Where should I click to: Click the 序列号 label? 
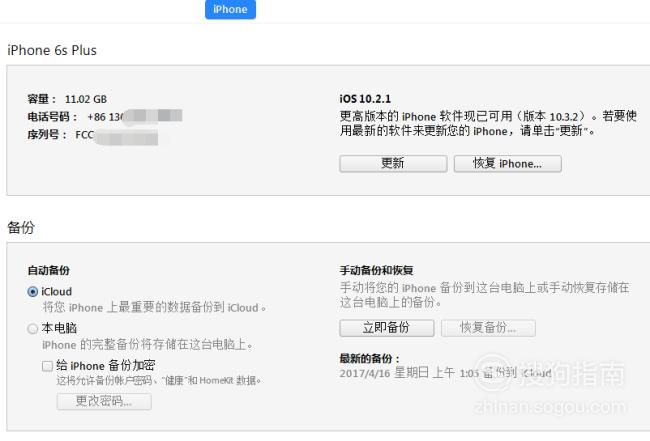[47, 135]
